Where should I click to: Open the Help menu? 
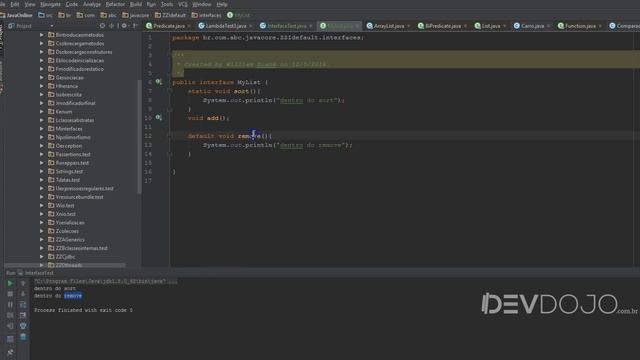222,4
